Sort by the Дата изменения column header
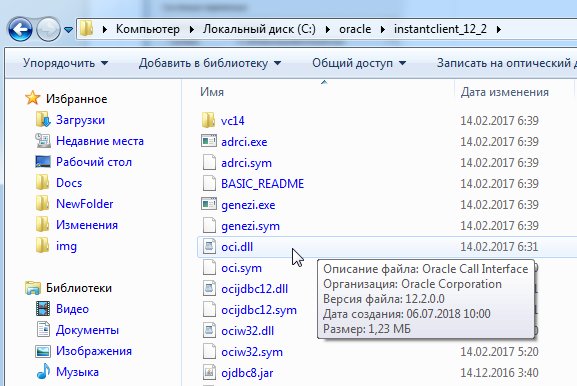Viewport: 577px width, 386px height. coord(505,92)
